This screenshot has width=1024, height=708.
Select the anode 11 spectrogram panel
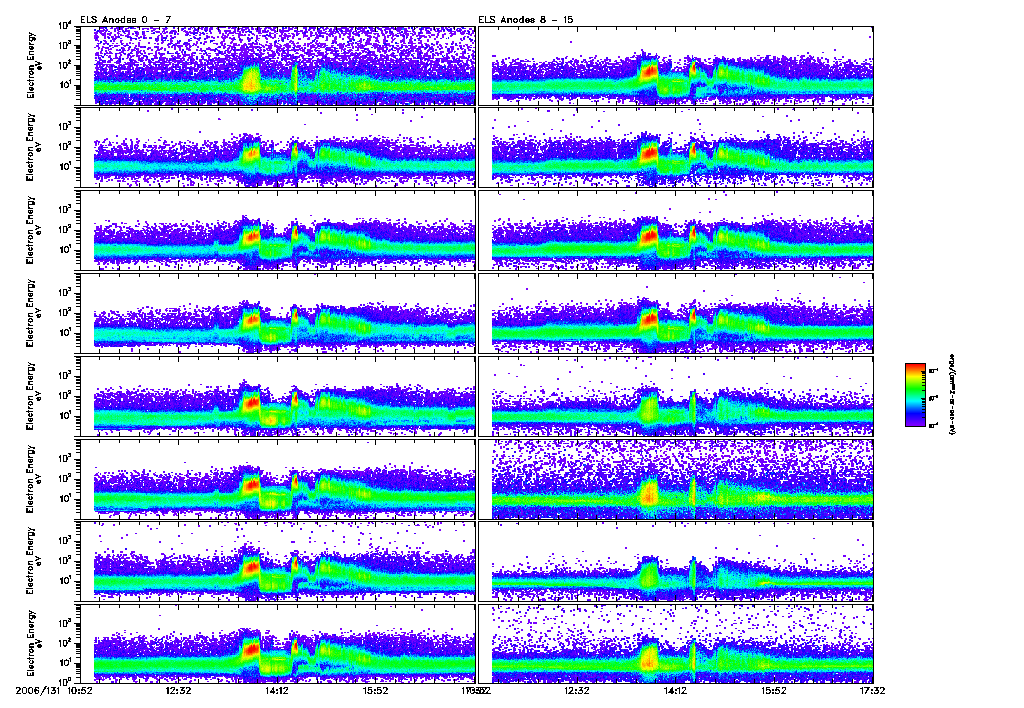tap(676, 314)
